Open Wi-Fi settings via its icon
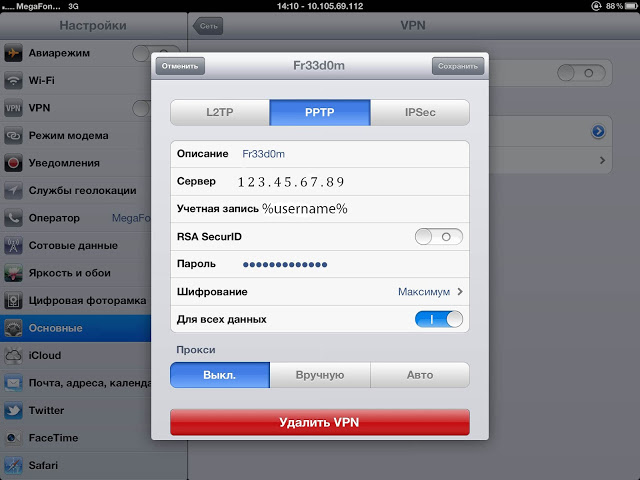 (x=14, y=80)
